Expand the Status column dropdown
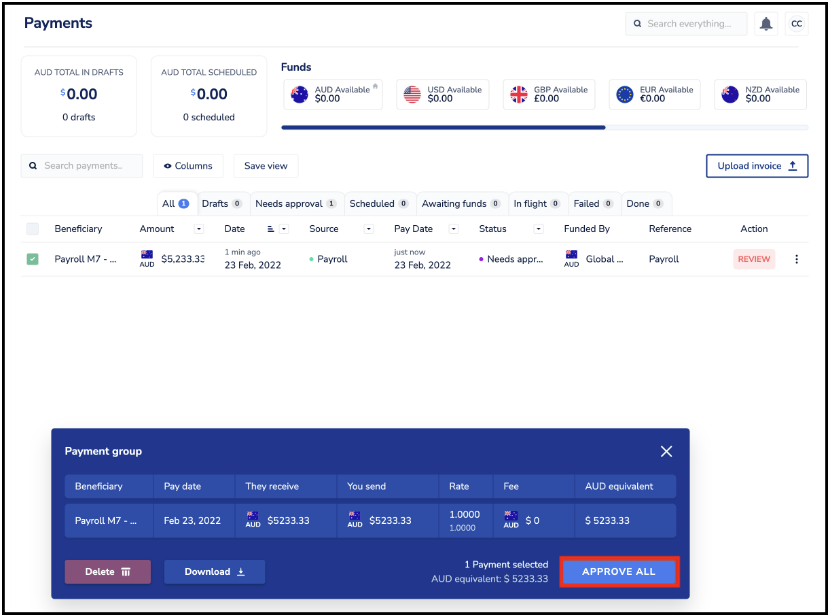831x616 pixels. tap(538, 229)
